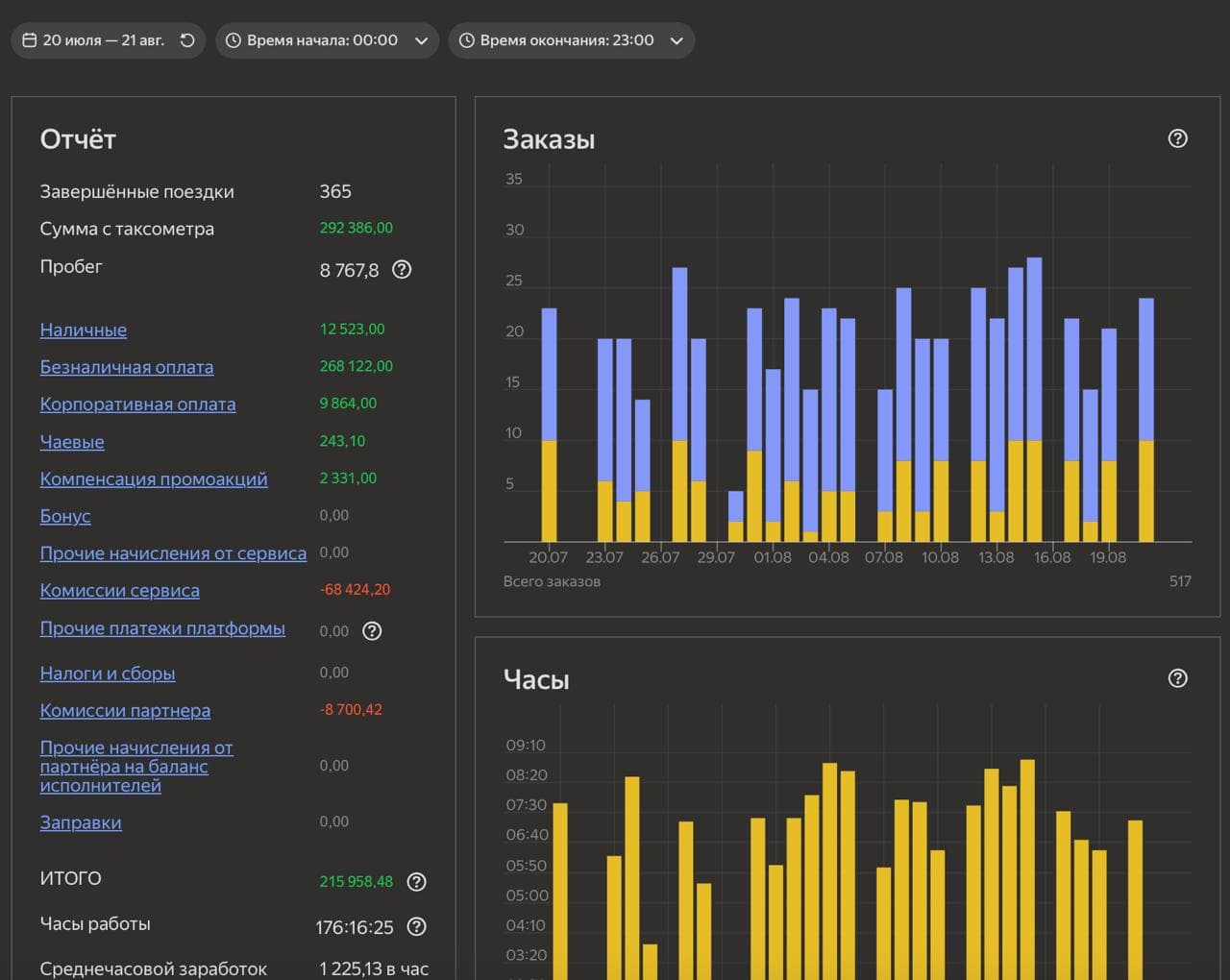Viewport: 1230px width, 980px height.
Task: Select the tips amount 243,10
Action: [342, 441]
